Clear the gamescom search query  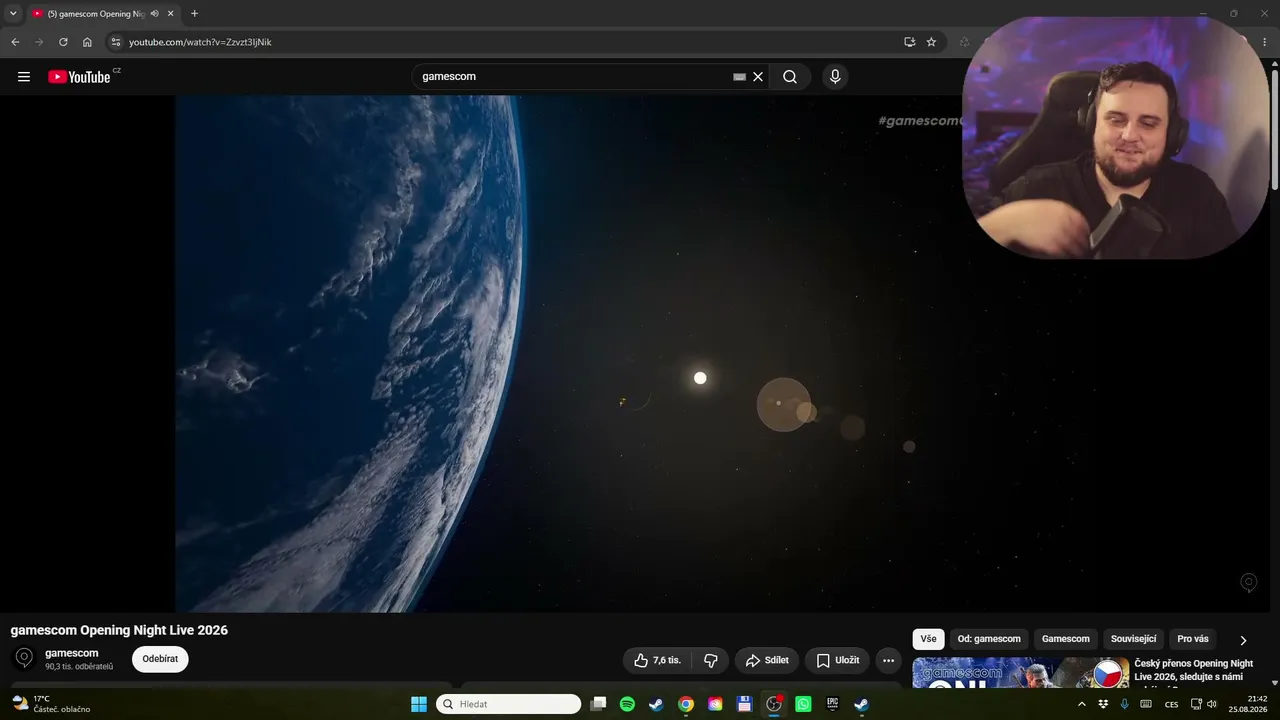pyautogui.click(x=758, y=77)
